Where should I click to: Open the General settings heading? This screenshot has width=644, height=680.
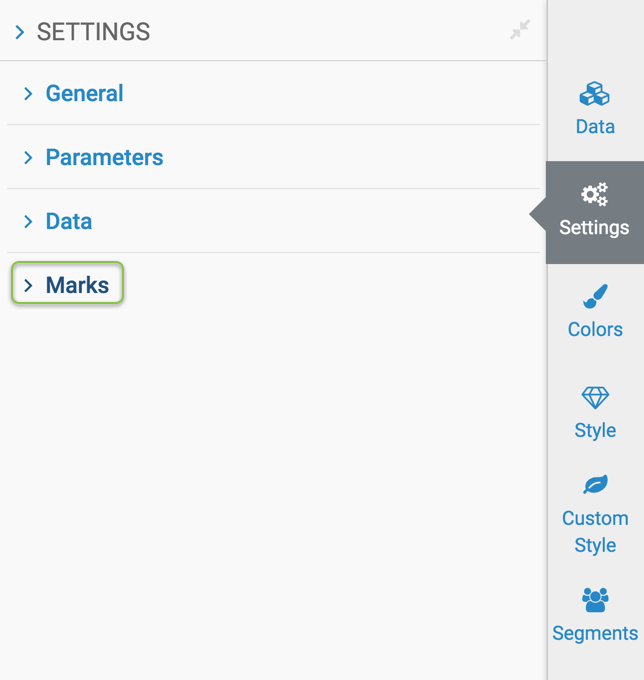pyautogui.click(x=85, y=93)
